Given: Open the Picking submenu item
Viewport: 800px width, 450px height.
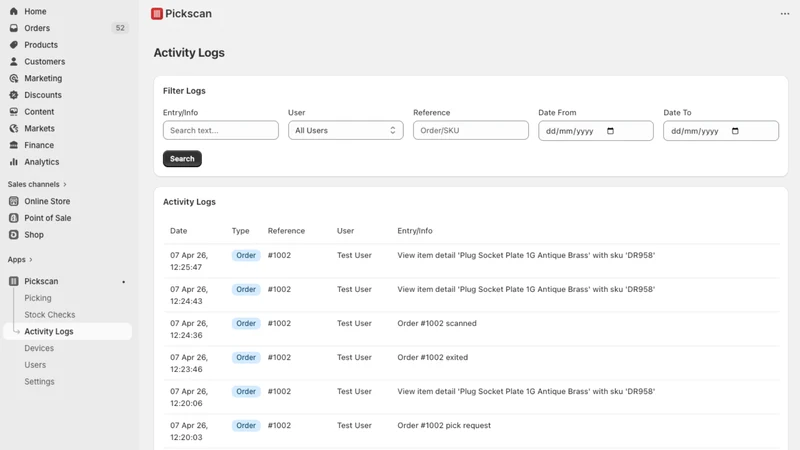Looking at the screenshot, I should 38,298.
